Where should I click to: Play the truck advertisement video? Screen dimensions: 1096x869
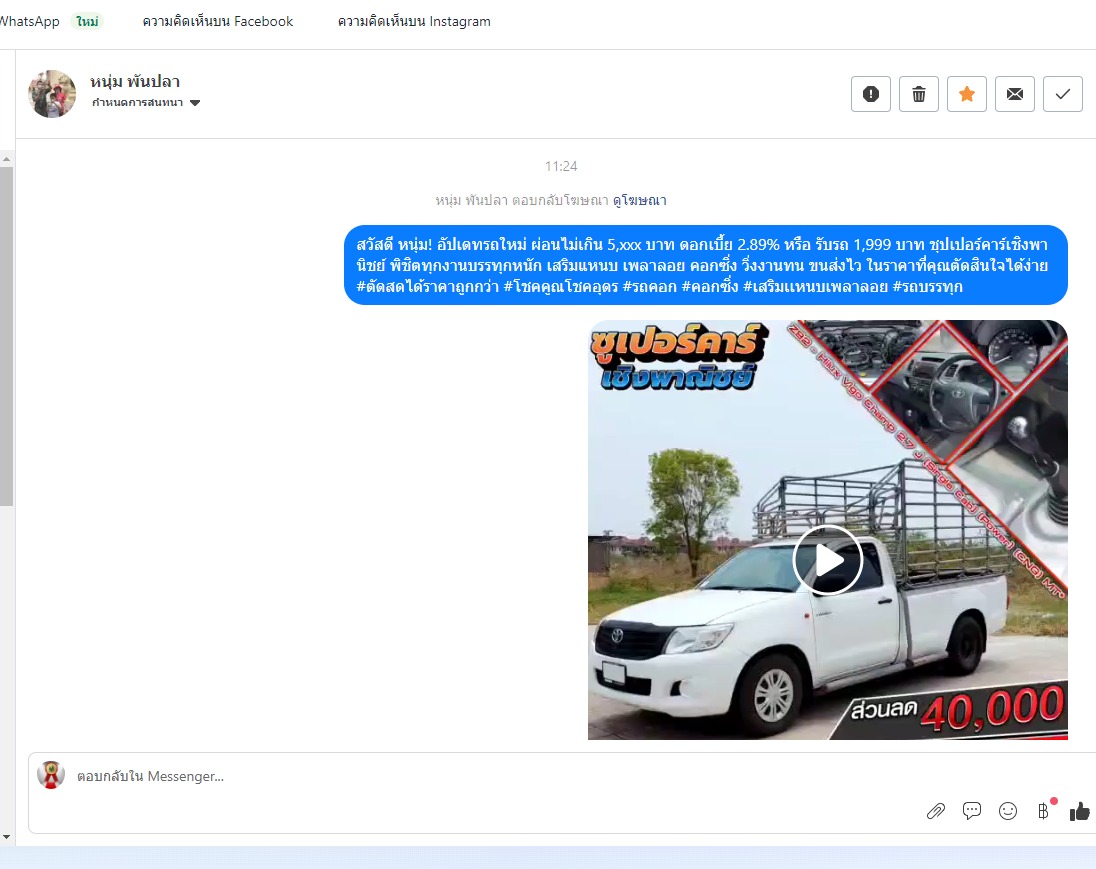tap(828, 560)
